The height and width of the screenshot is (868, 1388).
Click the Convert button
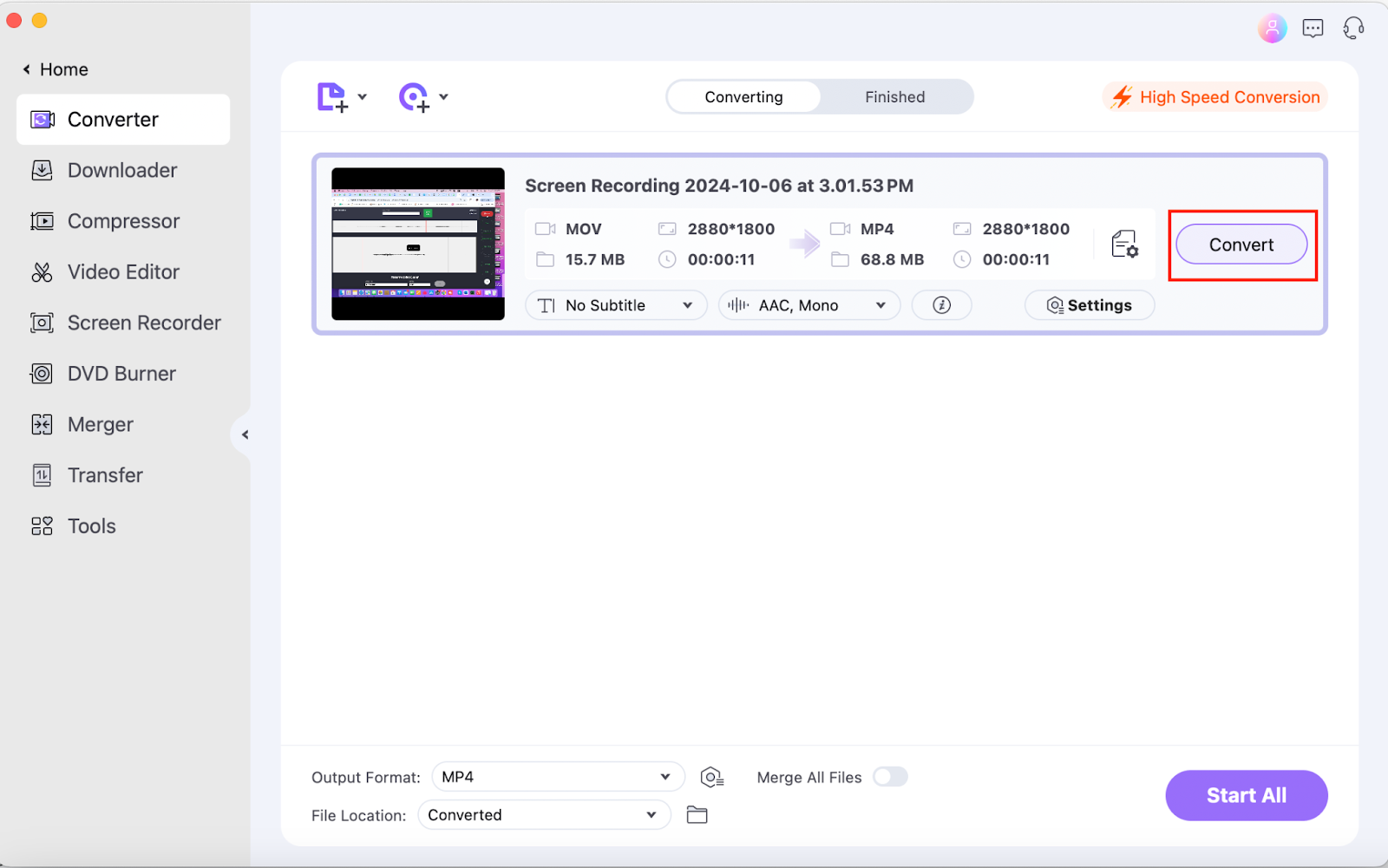tap(1241, 245)
